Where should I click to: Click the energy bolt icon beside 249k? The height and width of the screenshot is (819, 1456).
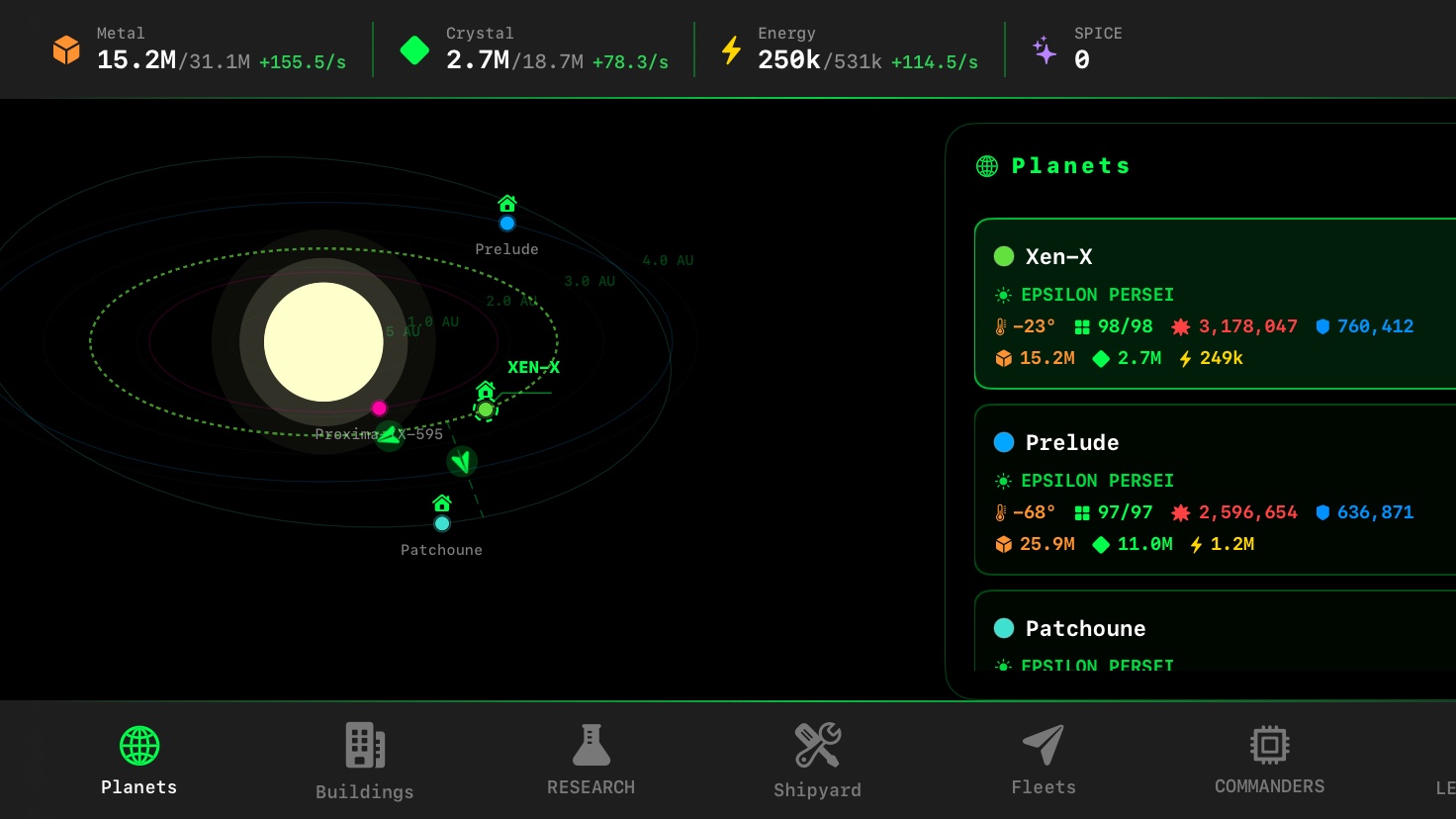tap(1185, 358)
